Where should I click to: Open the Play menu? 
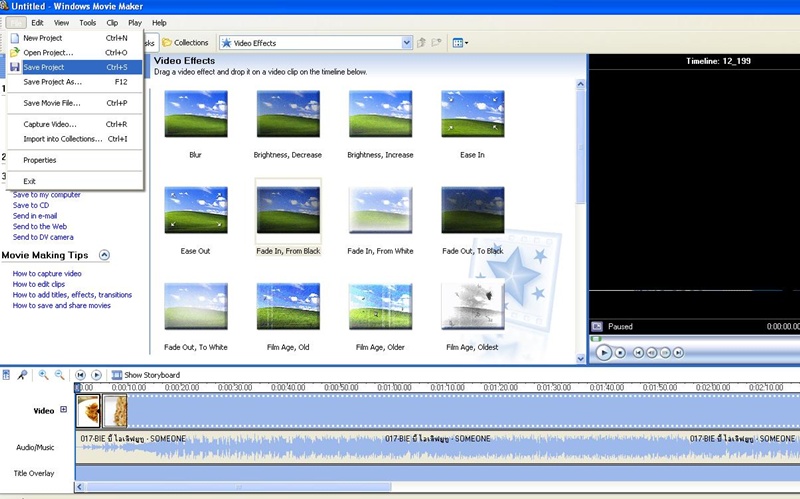point(135,23)
